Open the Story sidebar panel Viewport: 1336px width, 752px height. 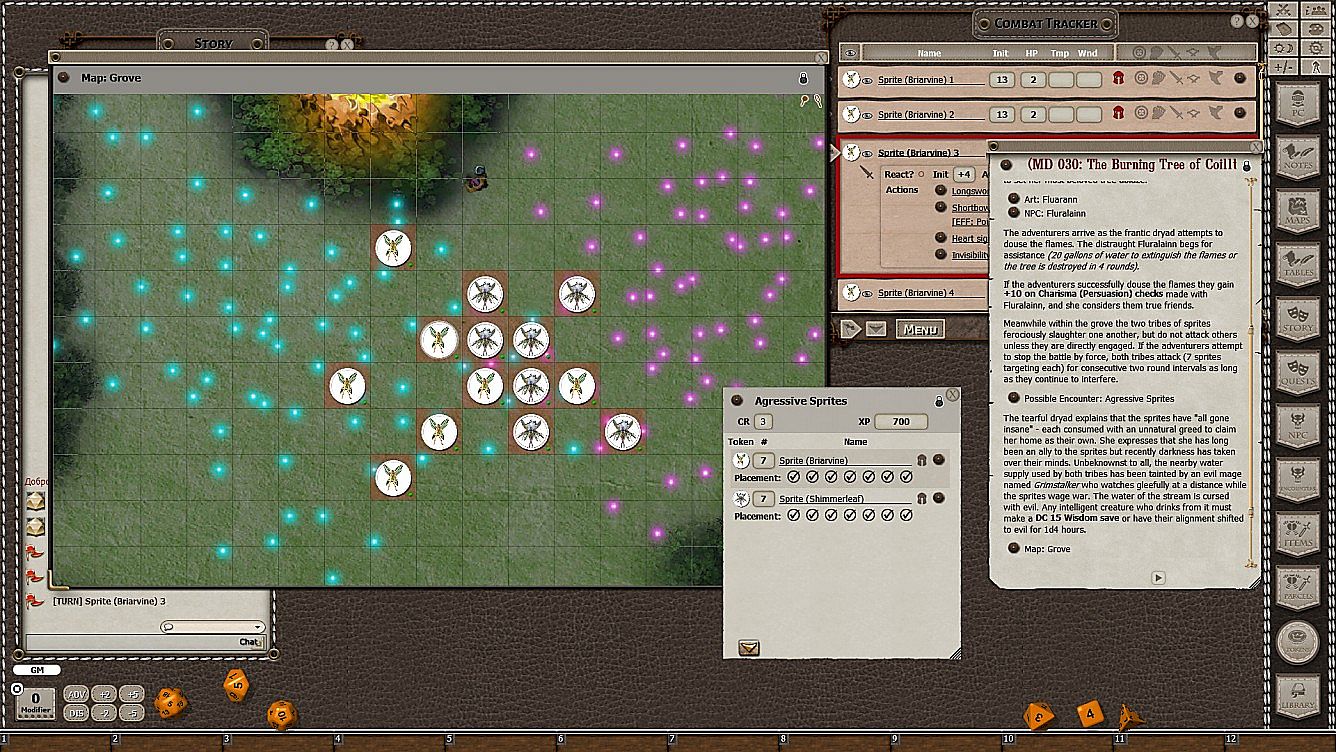coord(1298,320)
